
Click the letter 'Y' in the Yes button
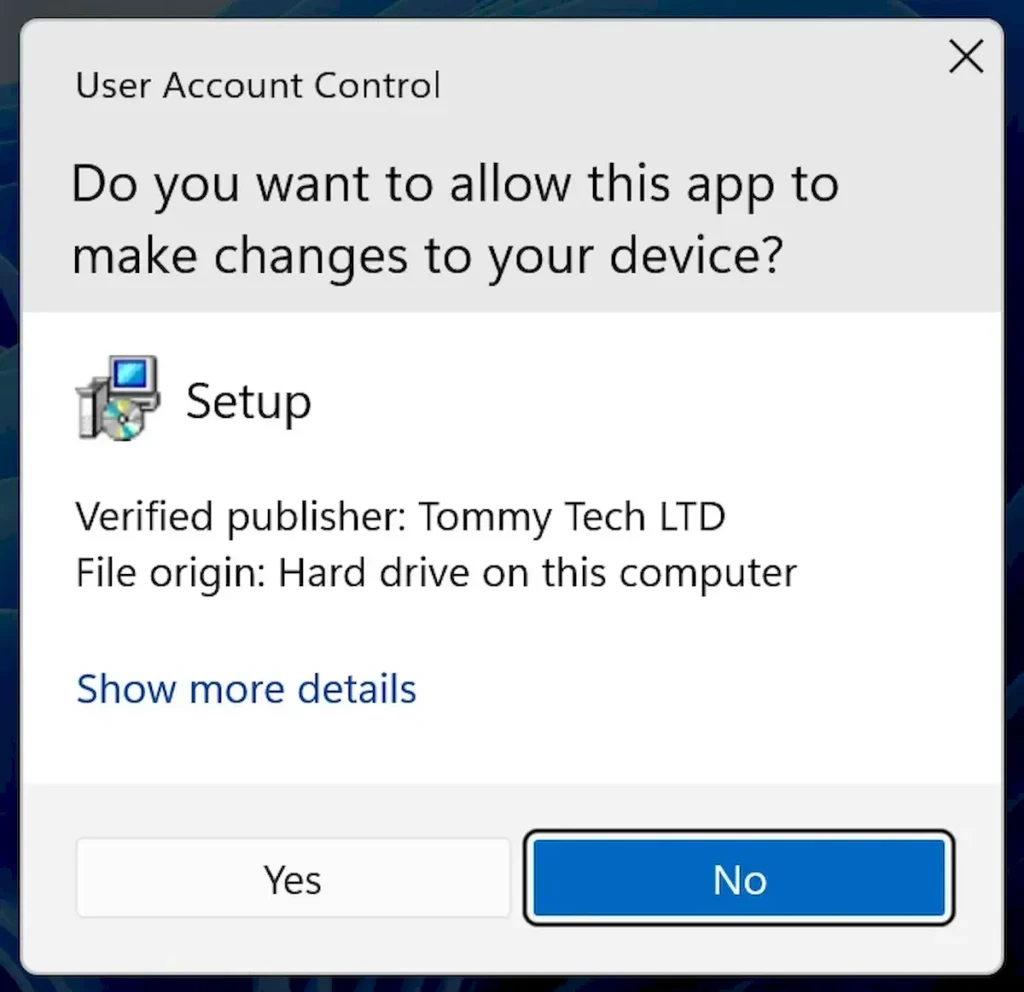[x=274, y=879]
